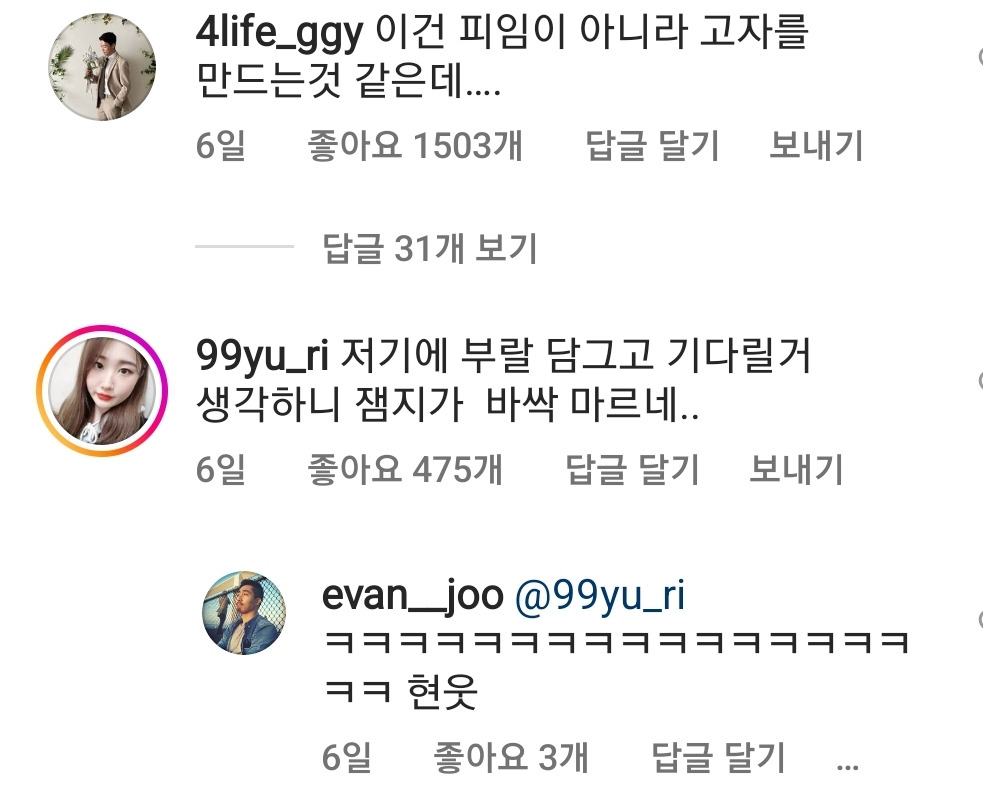Like the 99yu_ri comment heart

pyautogui.click(x=980, y=380)
